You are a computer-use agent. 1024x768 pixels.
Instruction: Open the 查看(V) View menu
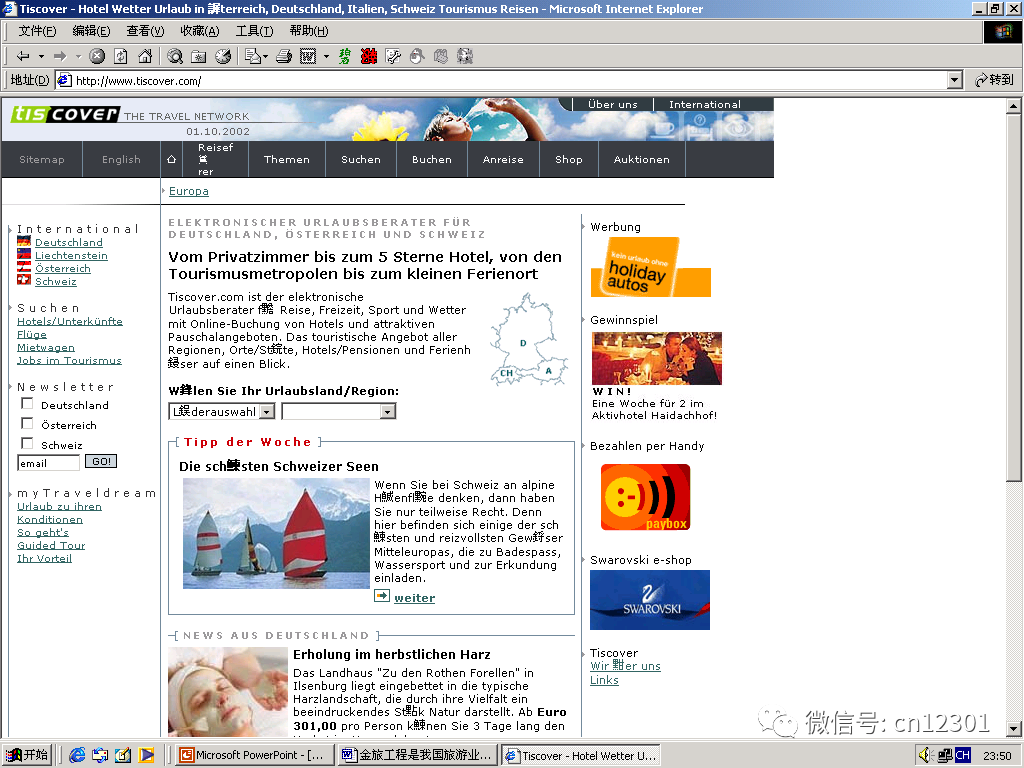(146, 31)
